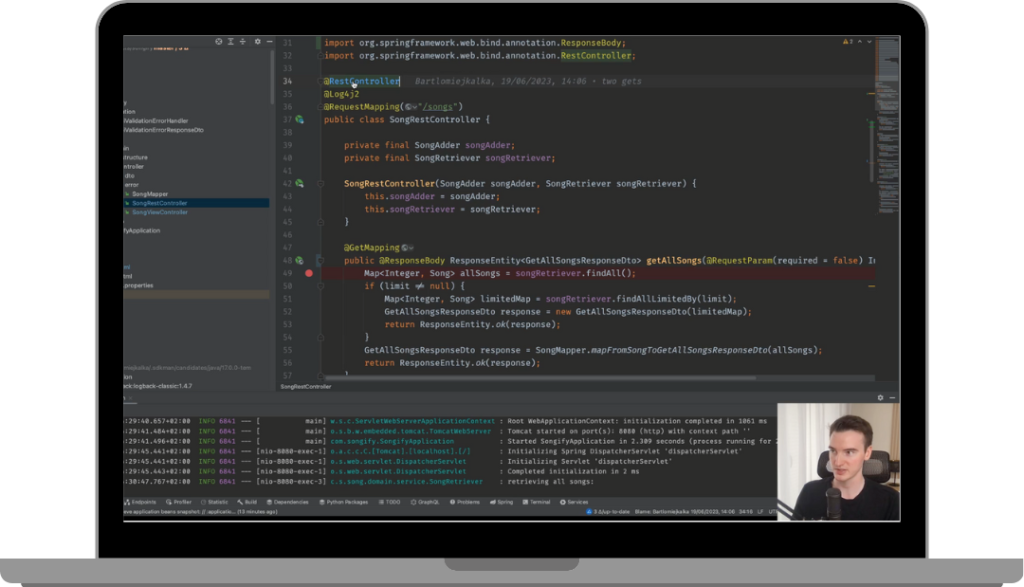Go to previous highlighted error arrow
Viewport: 1024px width, 587px height.
click(859, 42)
